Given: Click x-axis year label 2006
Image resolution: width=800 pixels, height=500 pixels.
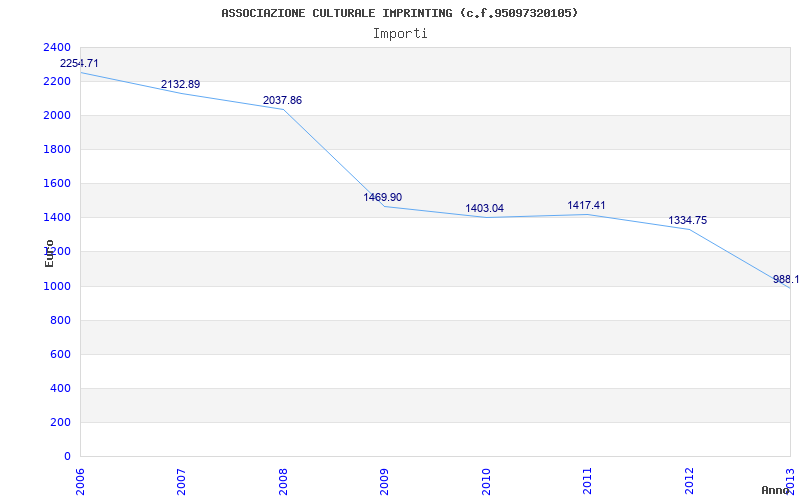Looking at the screenshot, I should 80,482.
